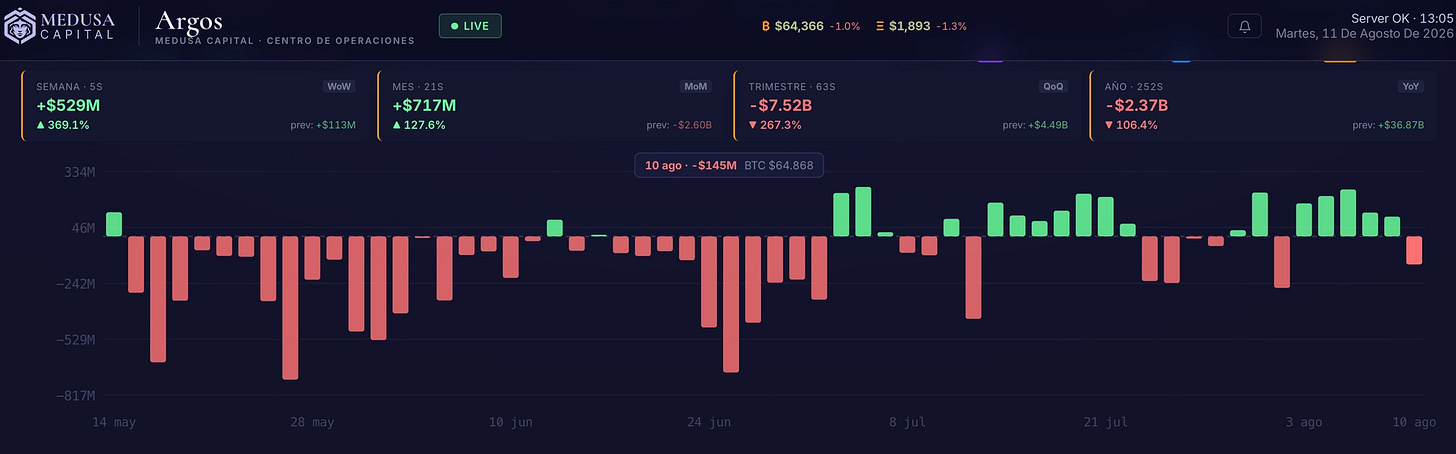Click 'prev: -$2.60B' on Mes card
Image resolution: width=1456 pixels, height=454 pixels.
pyautogui.click(x=679, y=125)
